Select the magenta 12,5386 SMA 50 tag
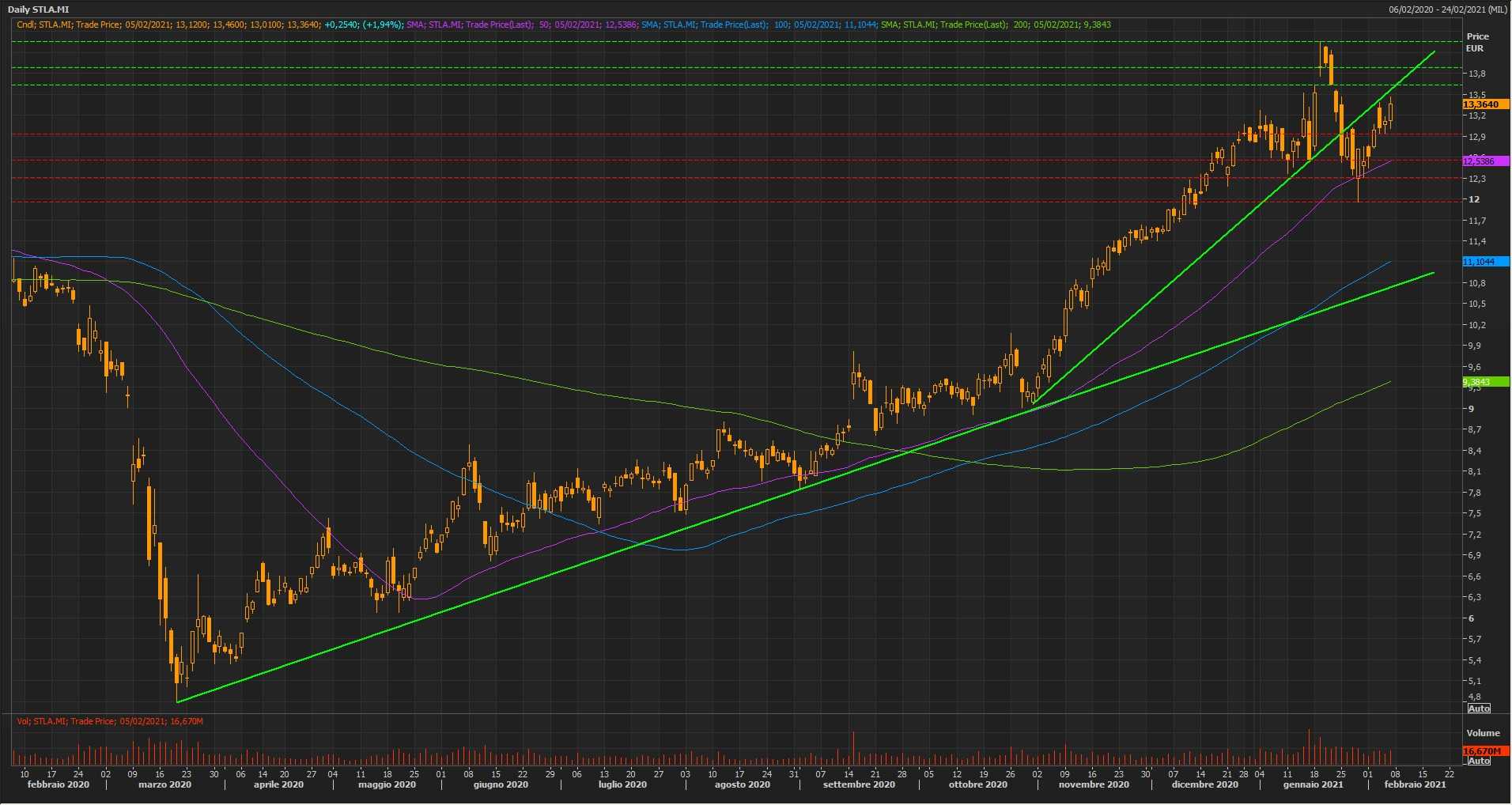 coord(1481,161)
